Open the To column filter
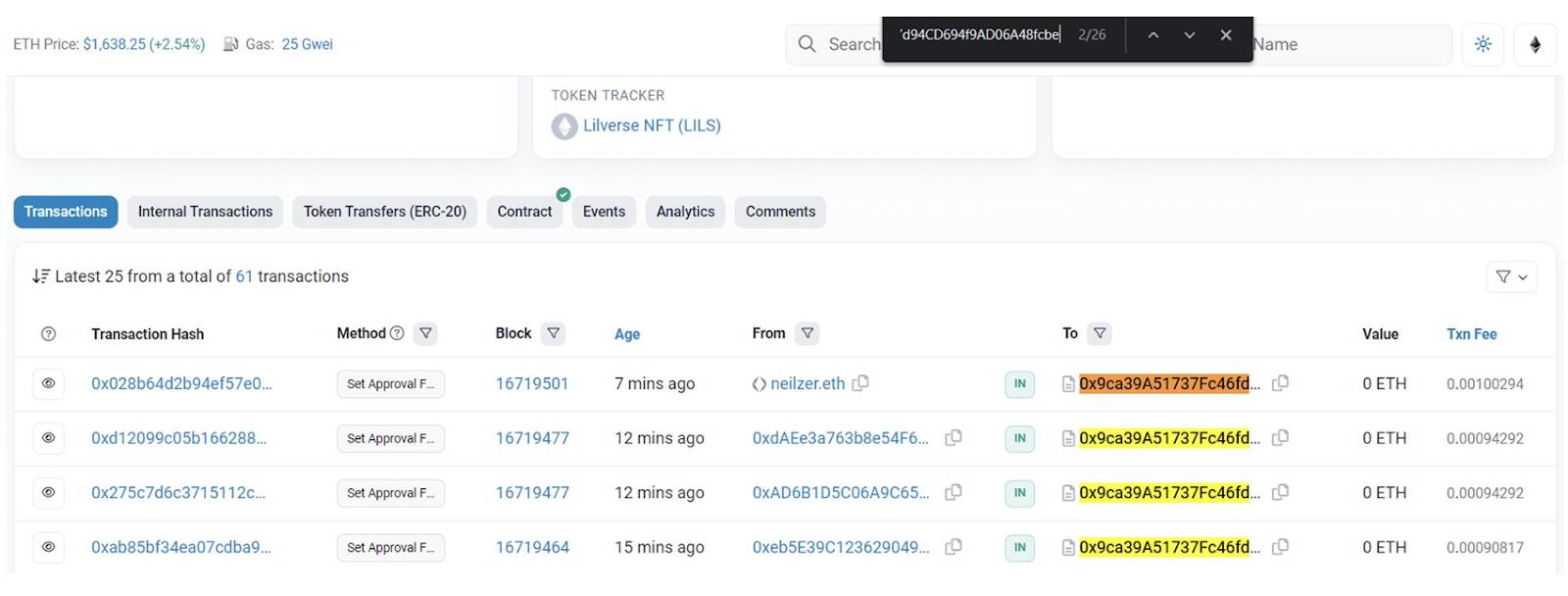 (1100, 333)
